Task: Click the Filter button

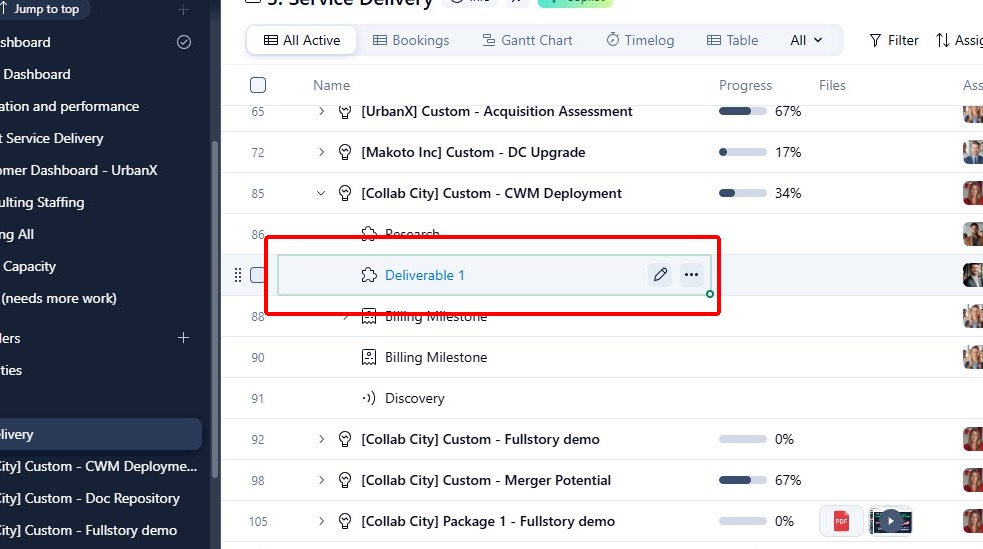Action: click(x=894, y=40)
